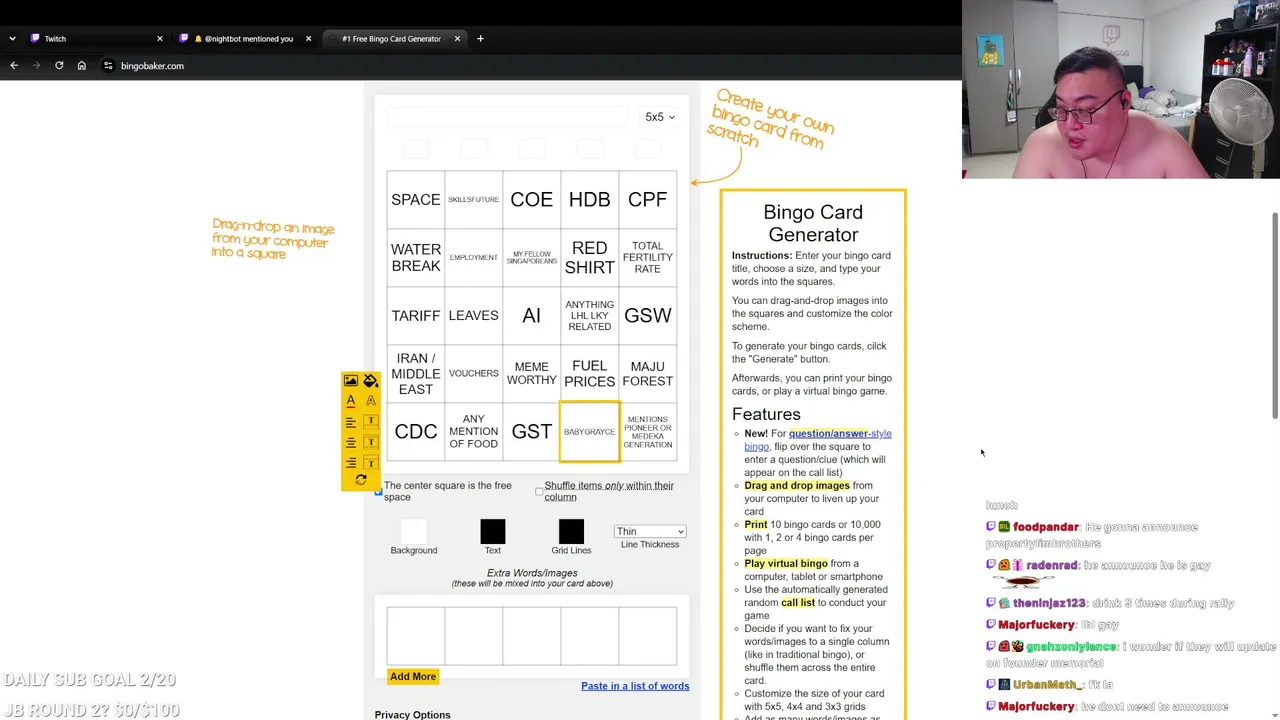The width and height of the screenshot is (1280, 720).
Task: Select the ANY MENTION OF FOOD square
Action: (474, 432)
